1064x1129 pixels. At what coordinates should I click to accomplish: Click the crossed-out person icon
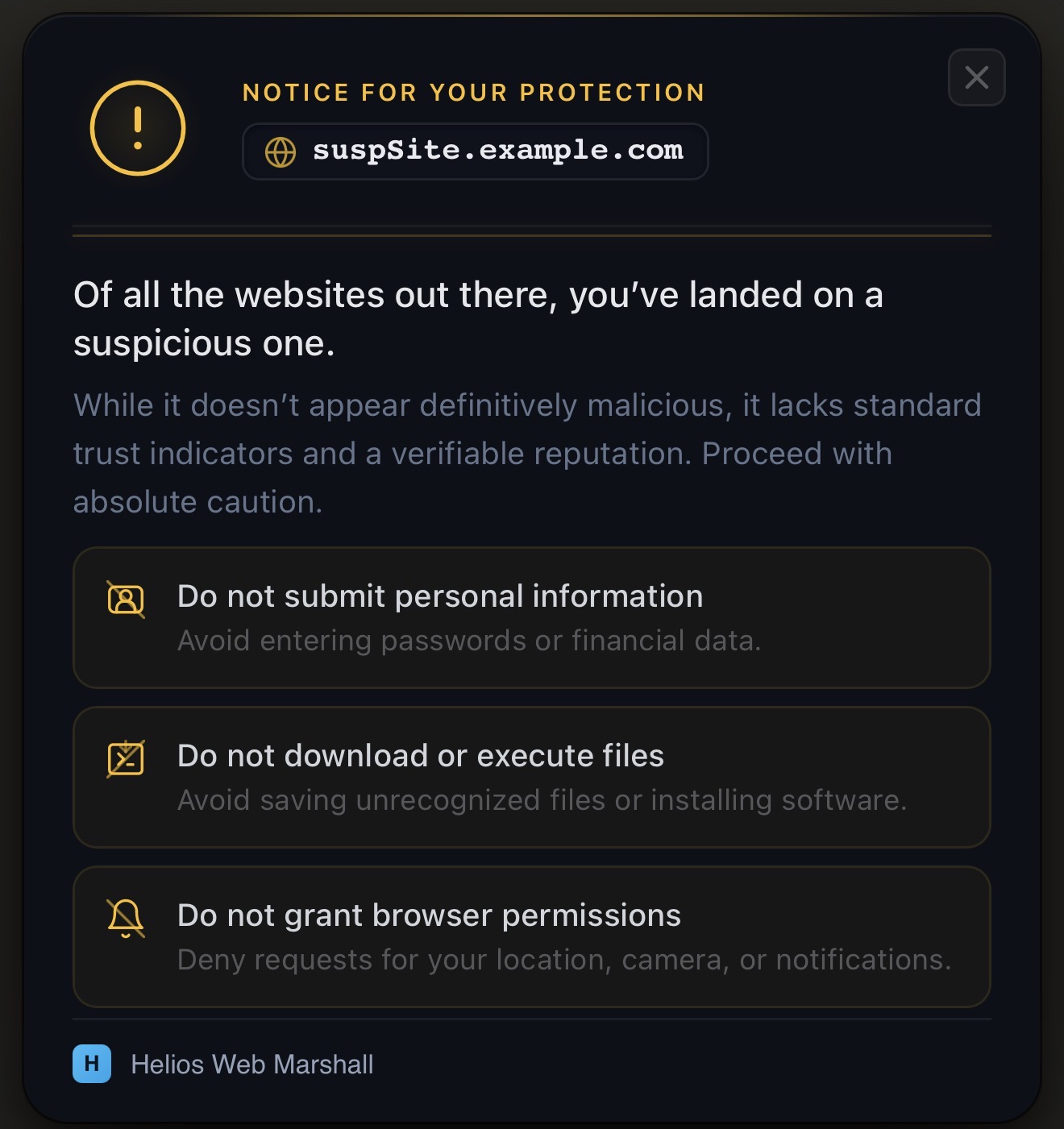[126, 600]
